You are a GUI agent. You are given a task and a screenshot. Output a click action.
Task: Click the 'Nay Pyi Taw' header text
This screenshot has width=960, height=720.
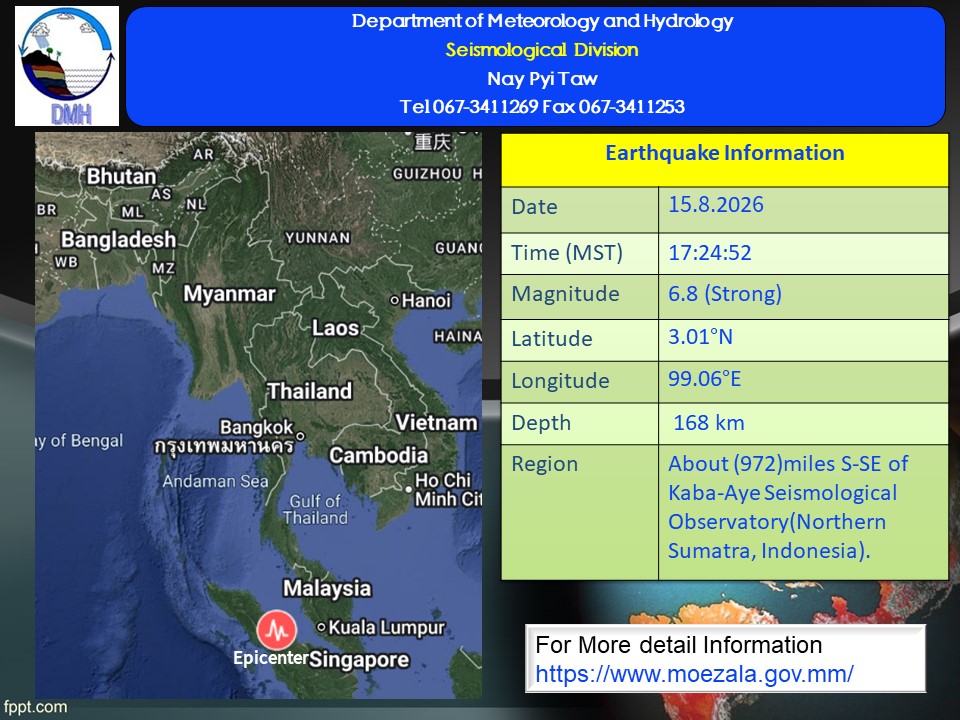(542, 78)
